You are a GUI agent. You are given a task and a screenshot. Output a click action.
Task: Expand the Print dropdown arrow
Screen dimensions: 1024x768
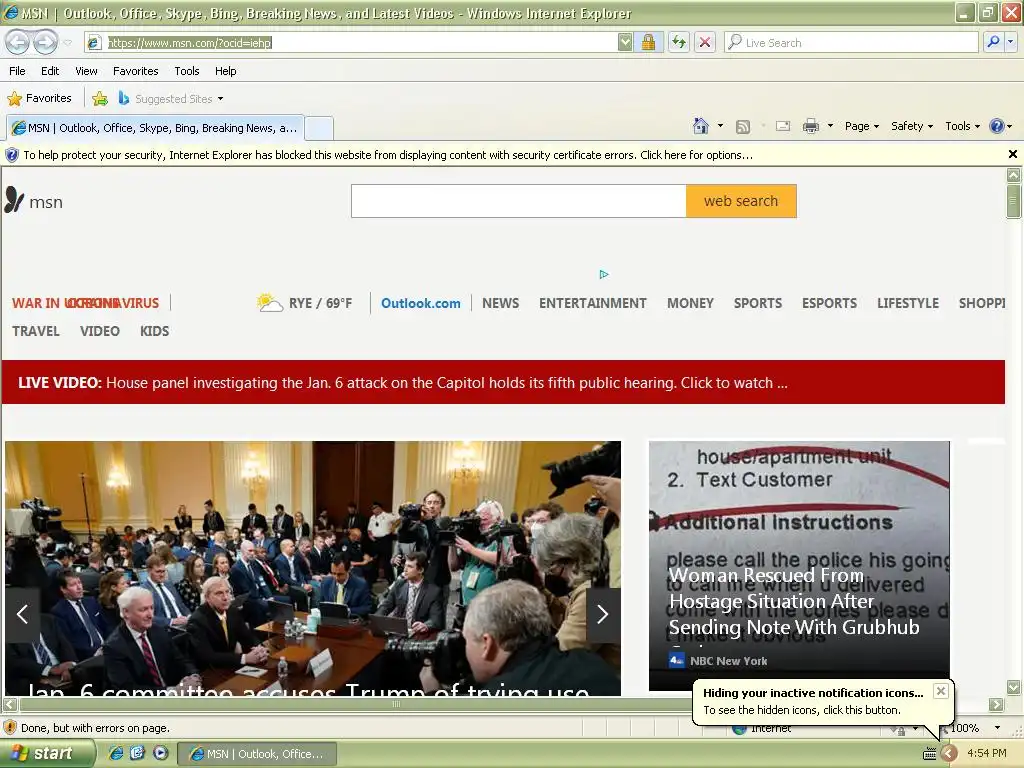pyautogui.click(x=830, y=126)
